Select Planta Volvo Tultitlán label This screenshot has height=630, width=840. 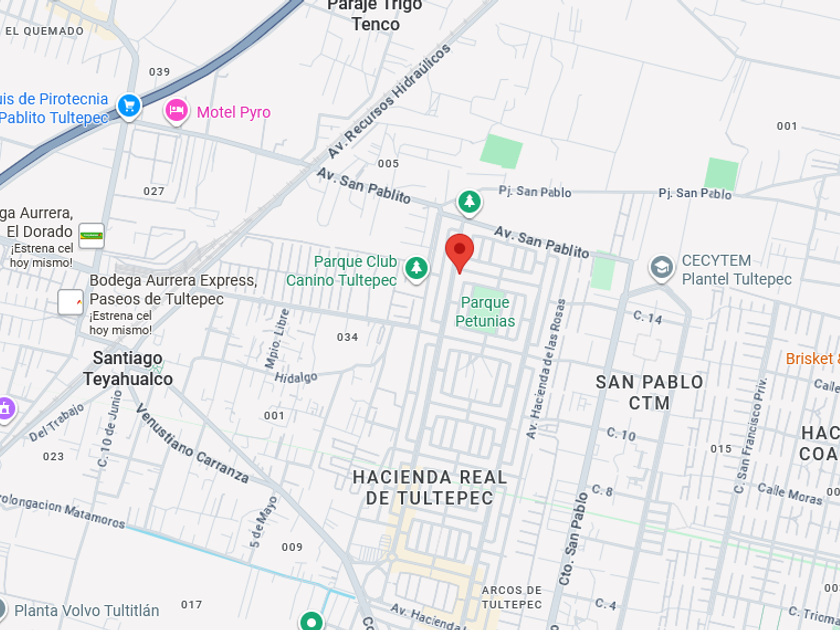pyautogui.click(x=86, y=611)
